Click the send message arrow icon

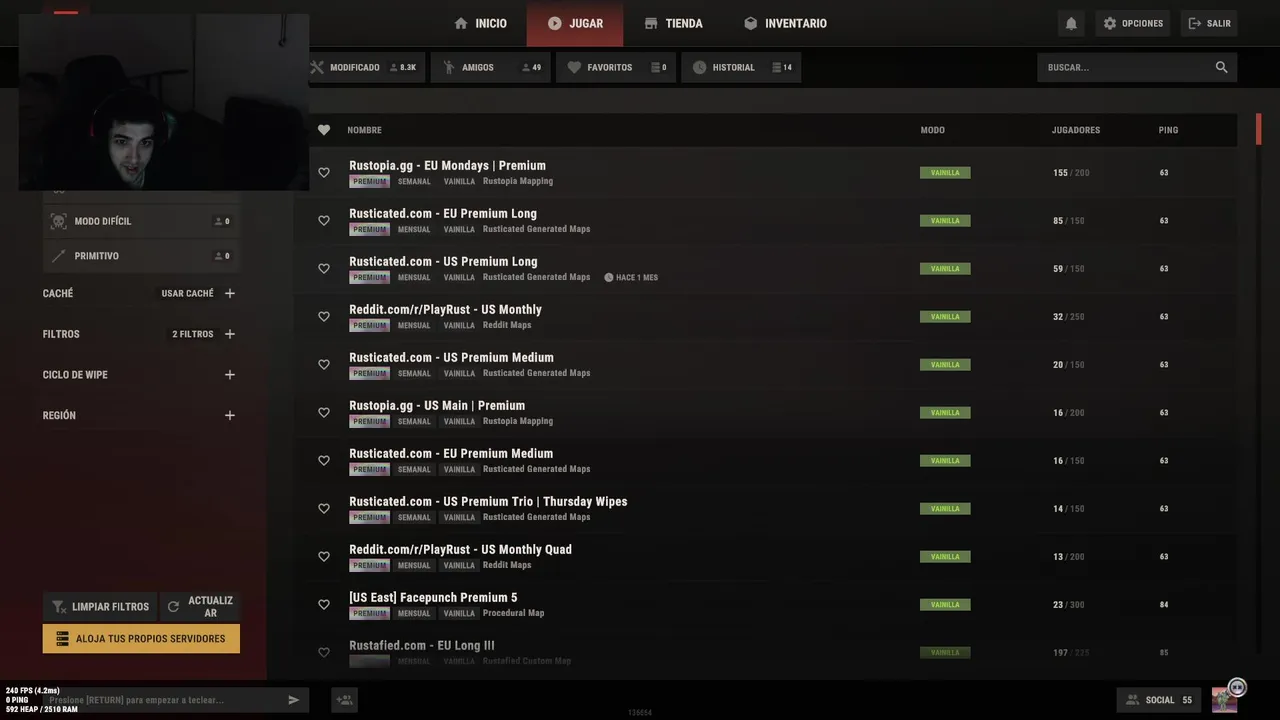click(293, 700)
